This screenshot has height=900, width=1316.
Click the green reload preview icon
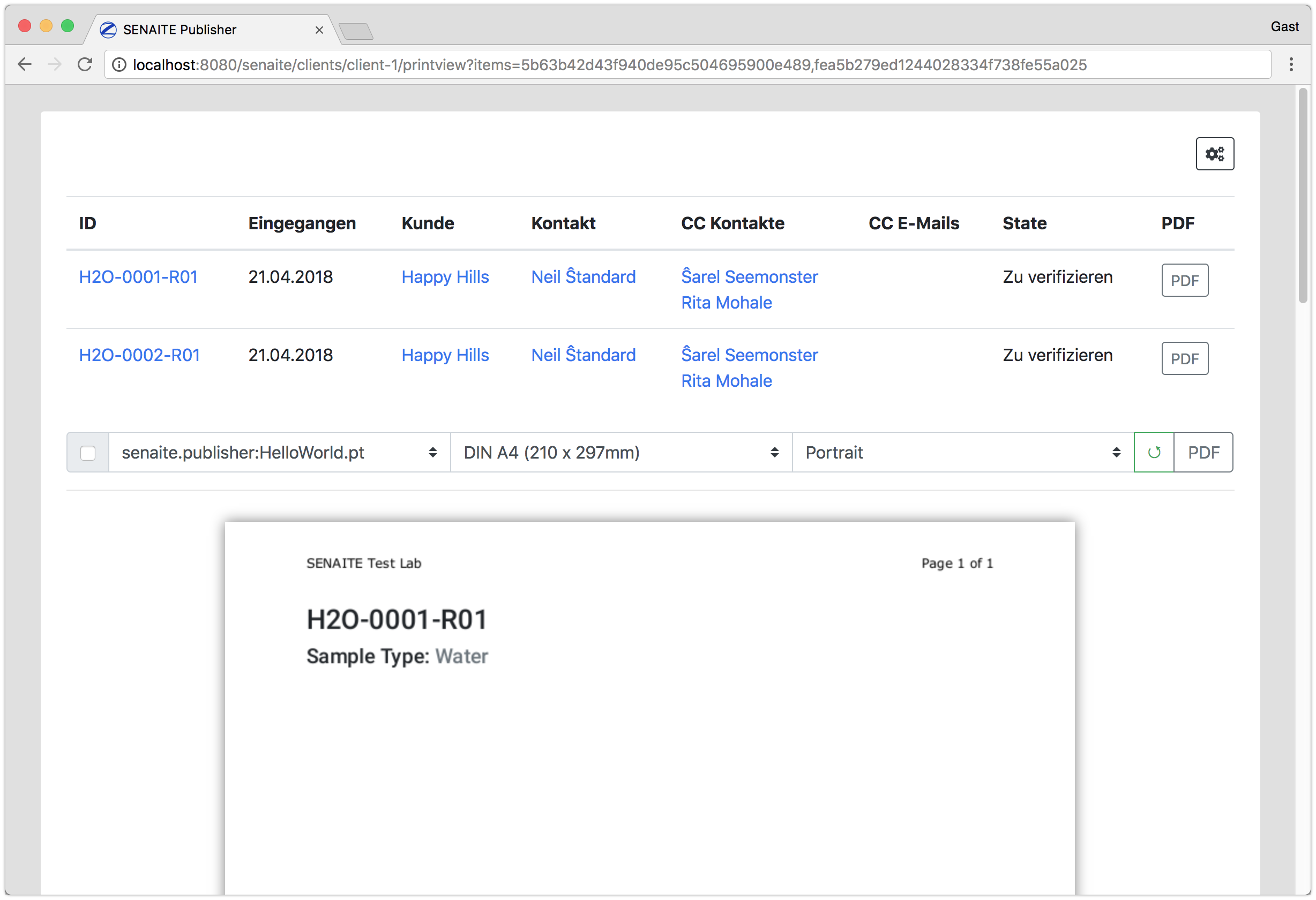coord(1154,452)
